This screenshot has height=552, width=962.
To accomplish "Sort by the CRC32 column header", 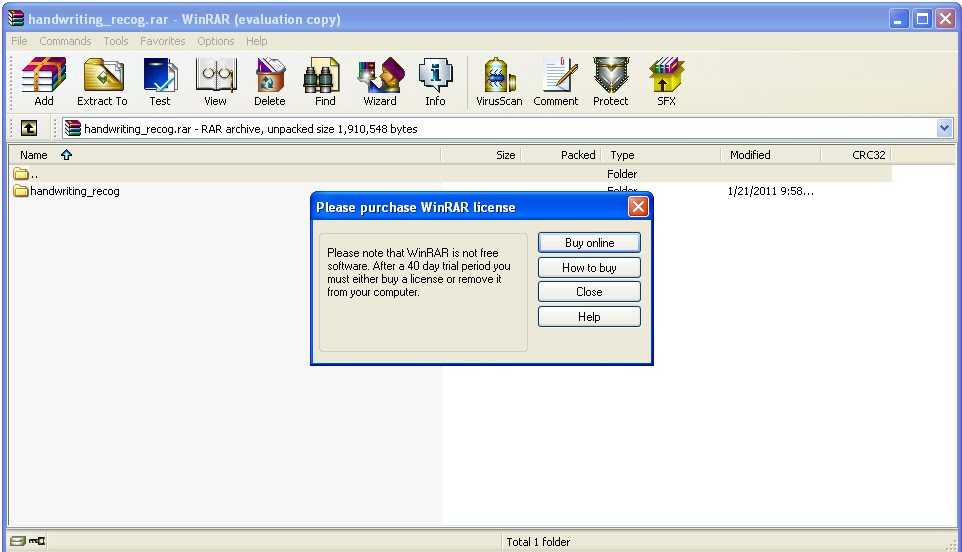I will pos(855,155).
